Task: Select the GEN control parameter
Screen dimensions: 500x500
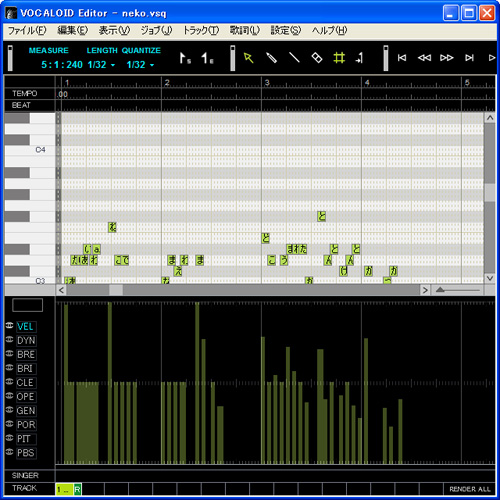Action: point(26,411)
